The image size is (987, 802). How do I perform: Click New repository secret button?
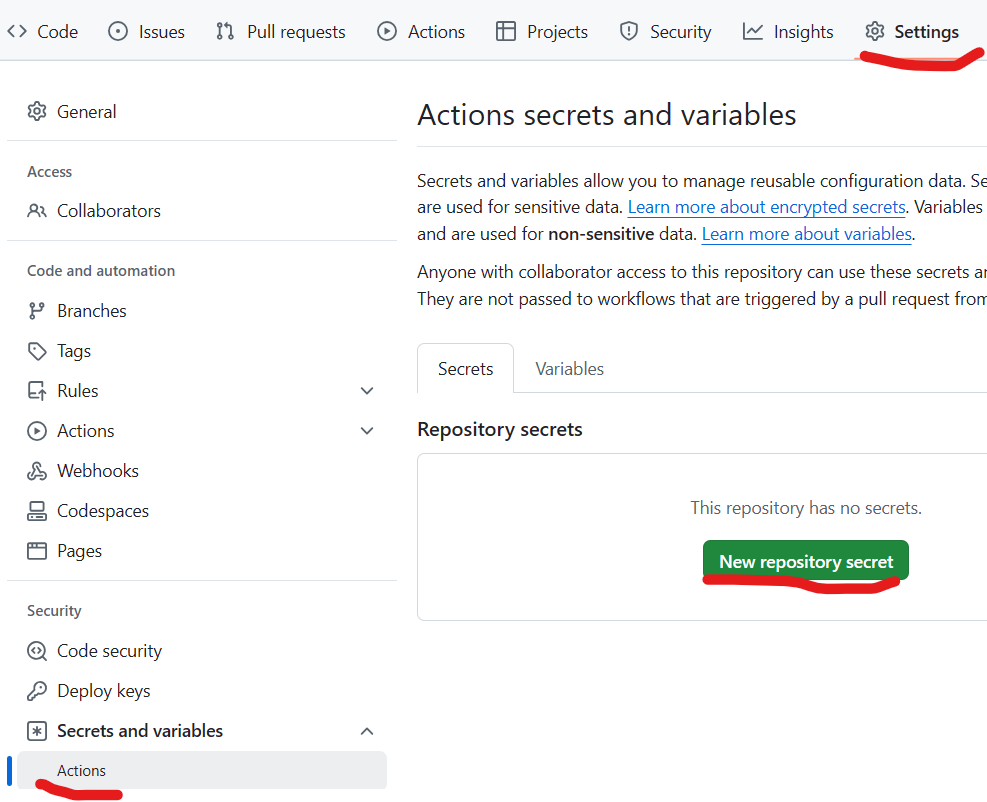click(x=806, y=562)
